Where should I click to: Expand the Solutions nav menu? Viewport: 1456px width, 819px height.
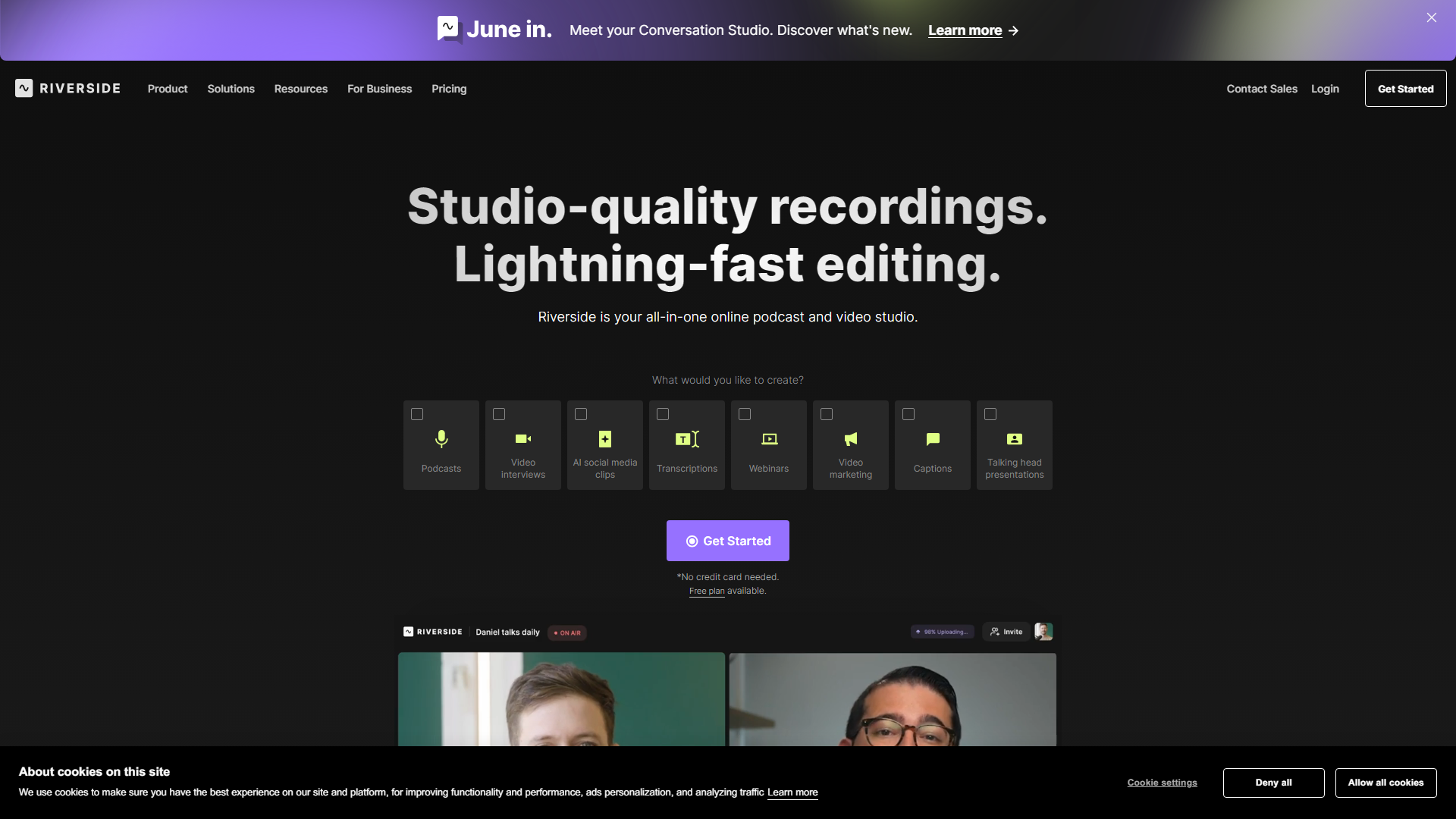231,89
